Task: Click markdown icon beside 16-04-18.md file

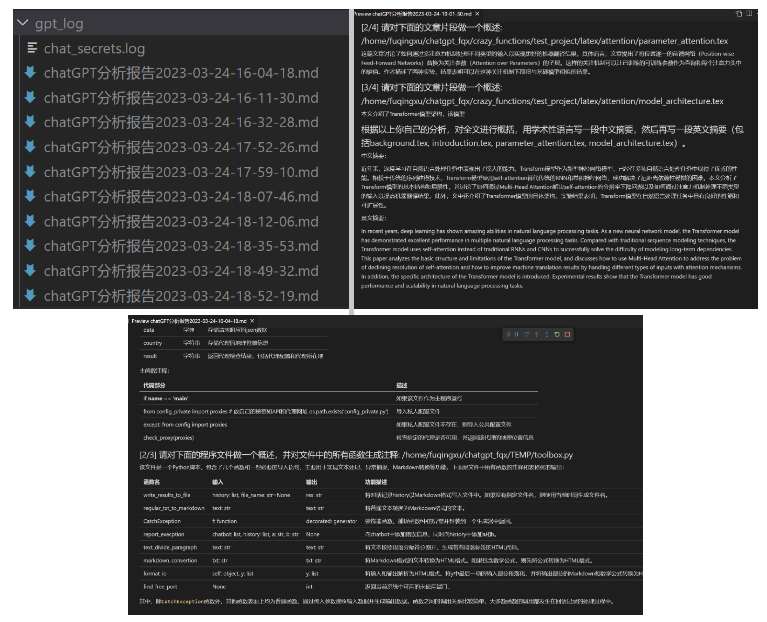Action: click(30, 72)
